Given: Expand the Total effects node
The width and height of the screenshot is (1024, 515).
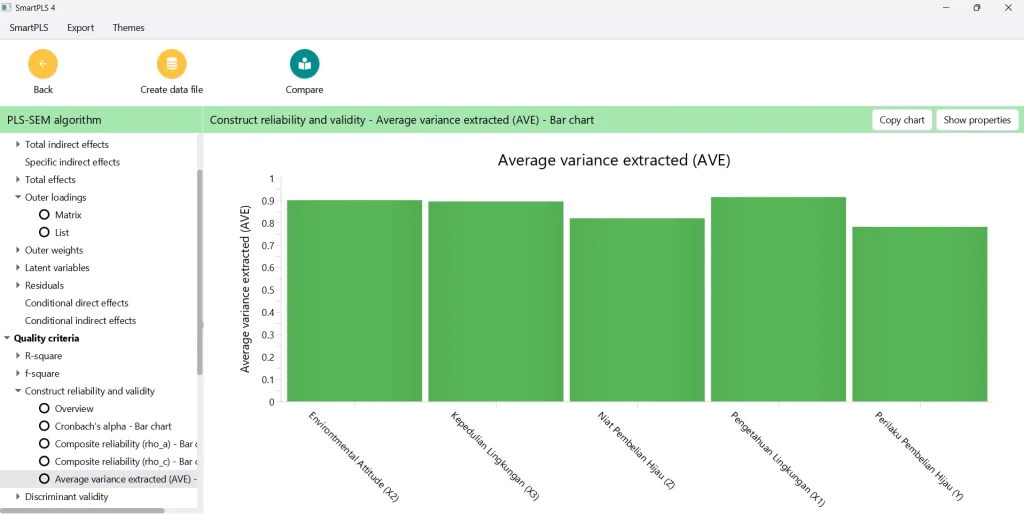Looking at the screenshot, I should 18,179.
